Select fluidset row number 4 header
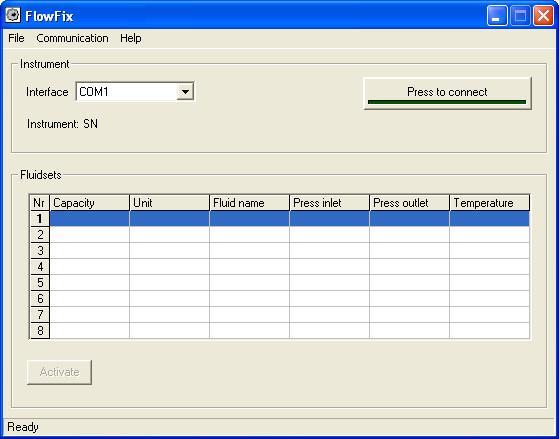This screenshot has width=559, height=439. coord(40,267)
